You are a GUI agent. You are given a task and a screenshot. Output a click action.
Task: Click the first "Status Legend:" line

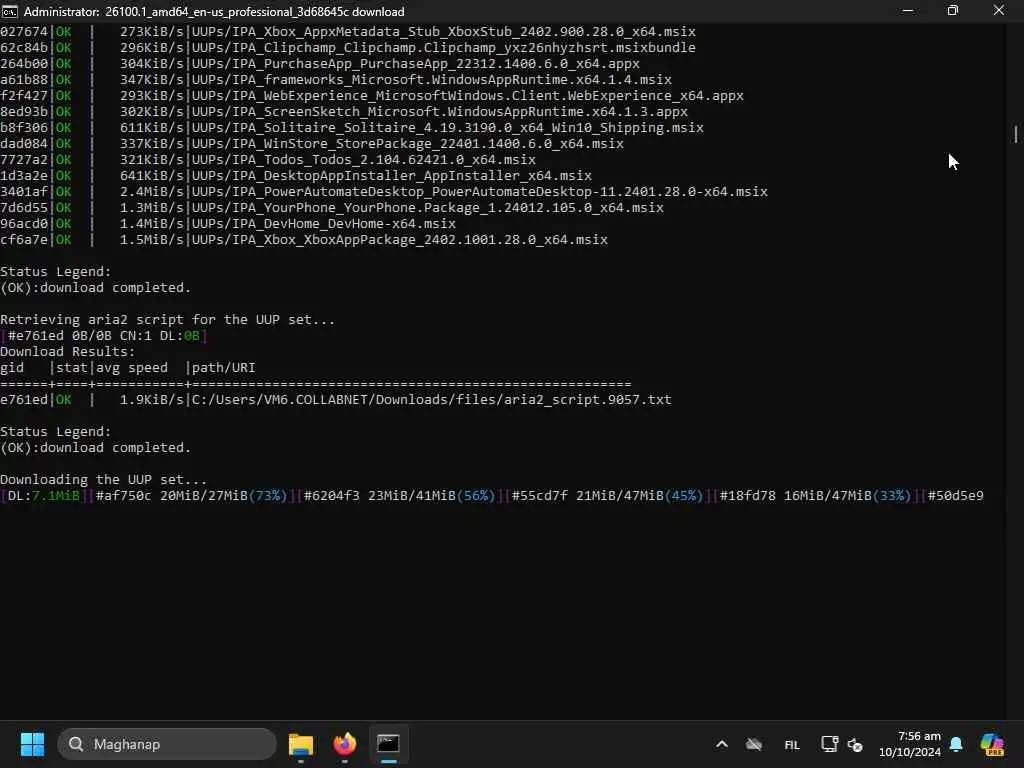(x=56, y=272)
